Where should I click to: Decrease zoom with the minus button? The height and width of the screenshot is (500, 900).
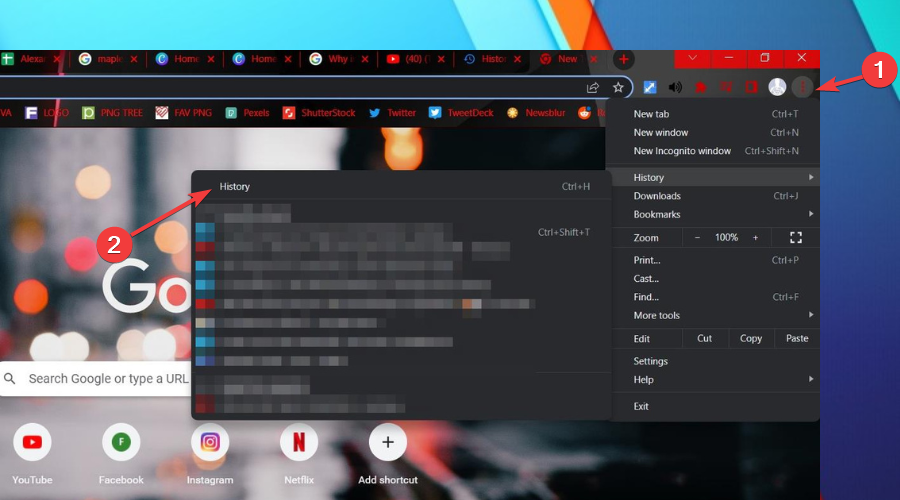click(697, 238)
